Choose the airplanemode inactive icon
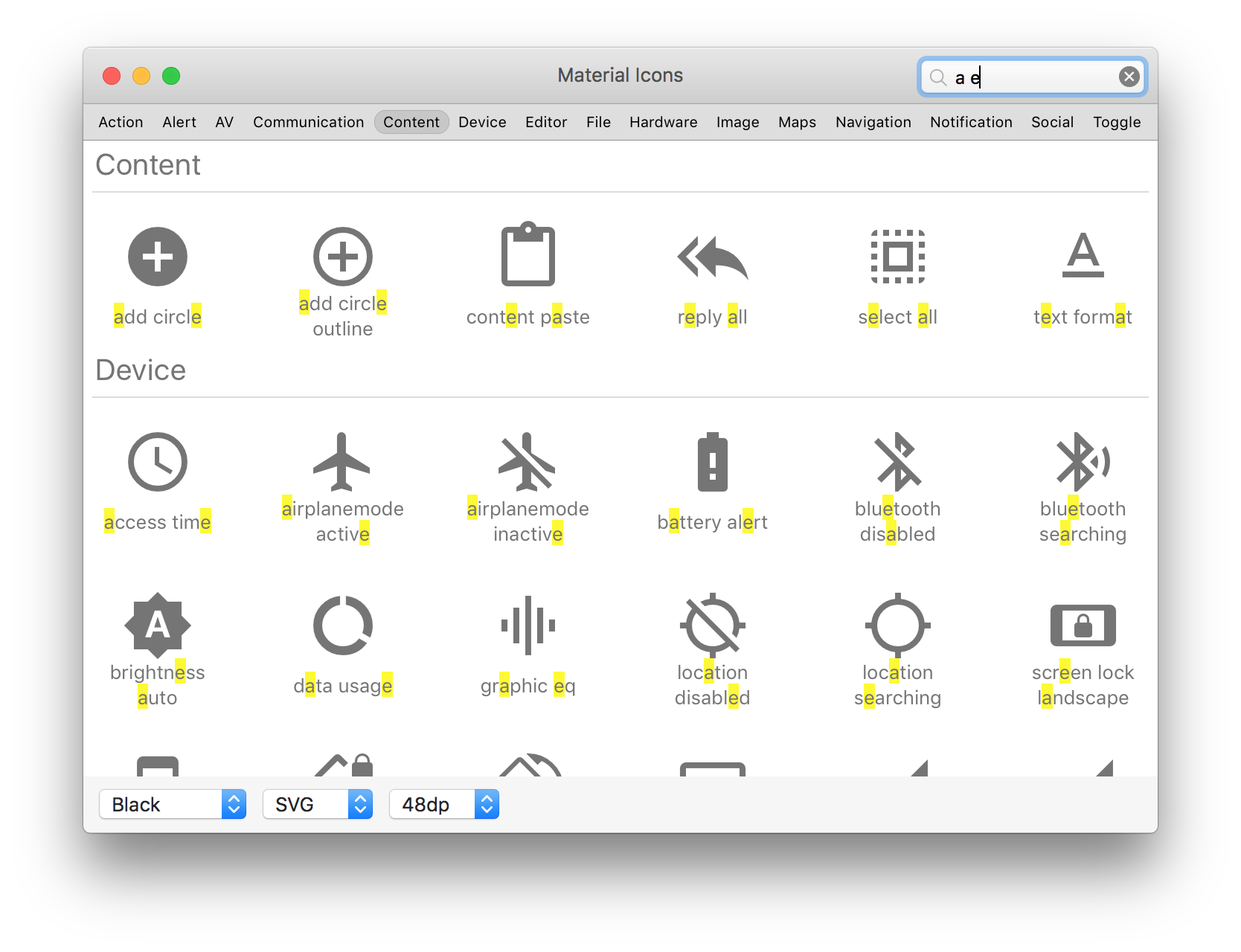Screen dimensions: 1241x952 [x=527, y=462]
